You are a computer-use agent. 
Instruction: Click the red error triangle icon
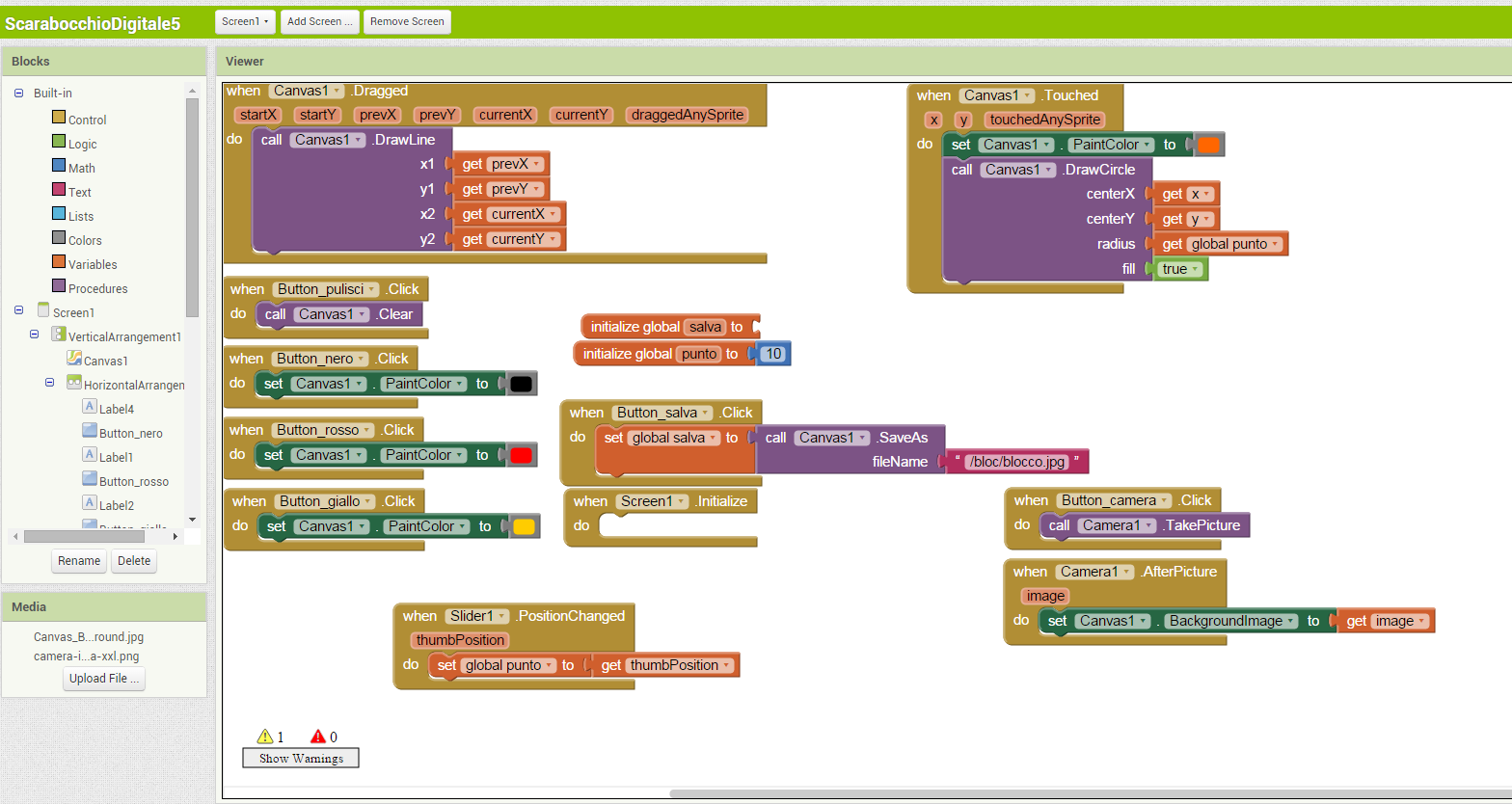[318, 737]
